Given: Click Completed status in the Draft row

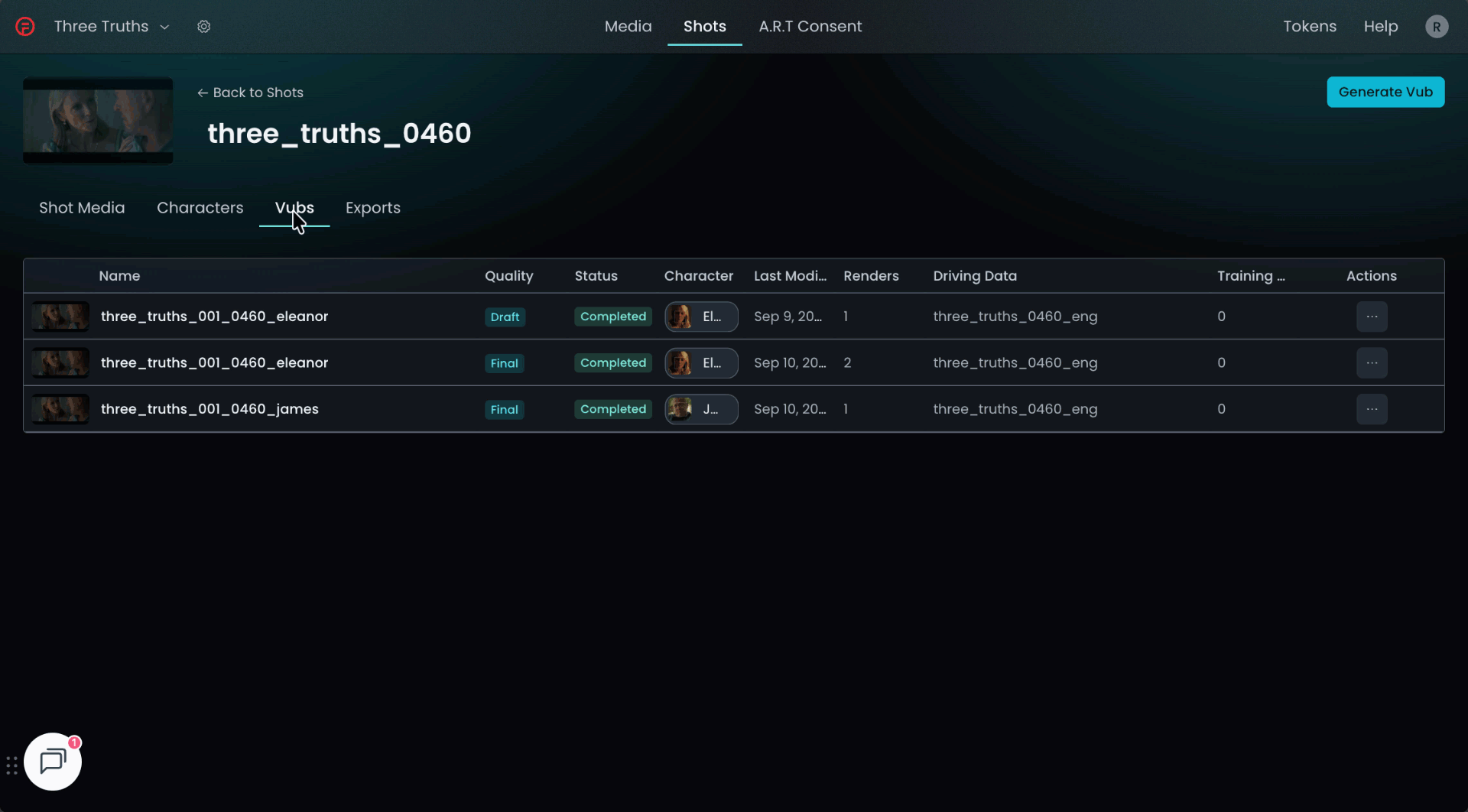Looking at the screenshot, I should click(613, 317).
